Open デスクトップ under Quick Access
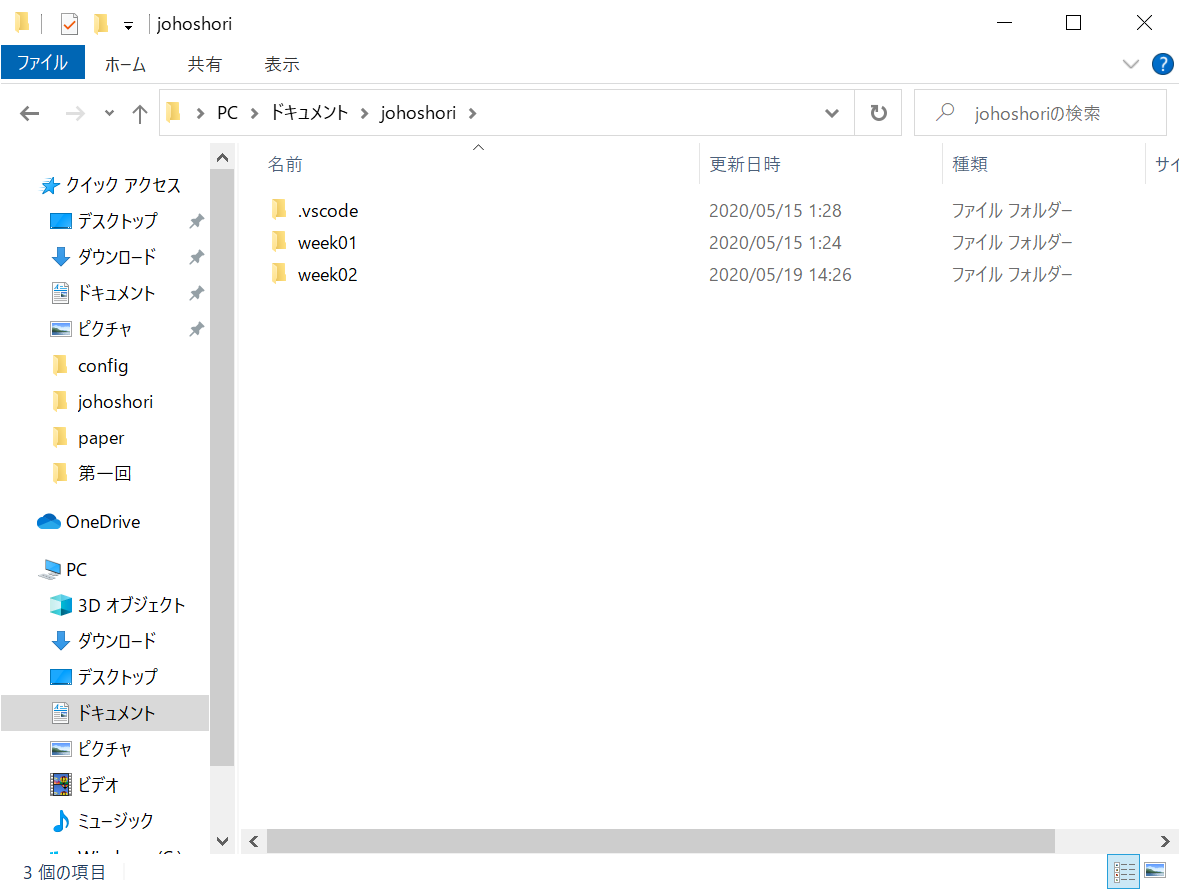The image size is (1180, 890). pos(117,221)
